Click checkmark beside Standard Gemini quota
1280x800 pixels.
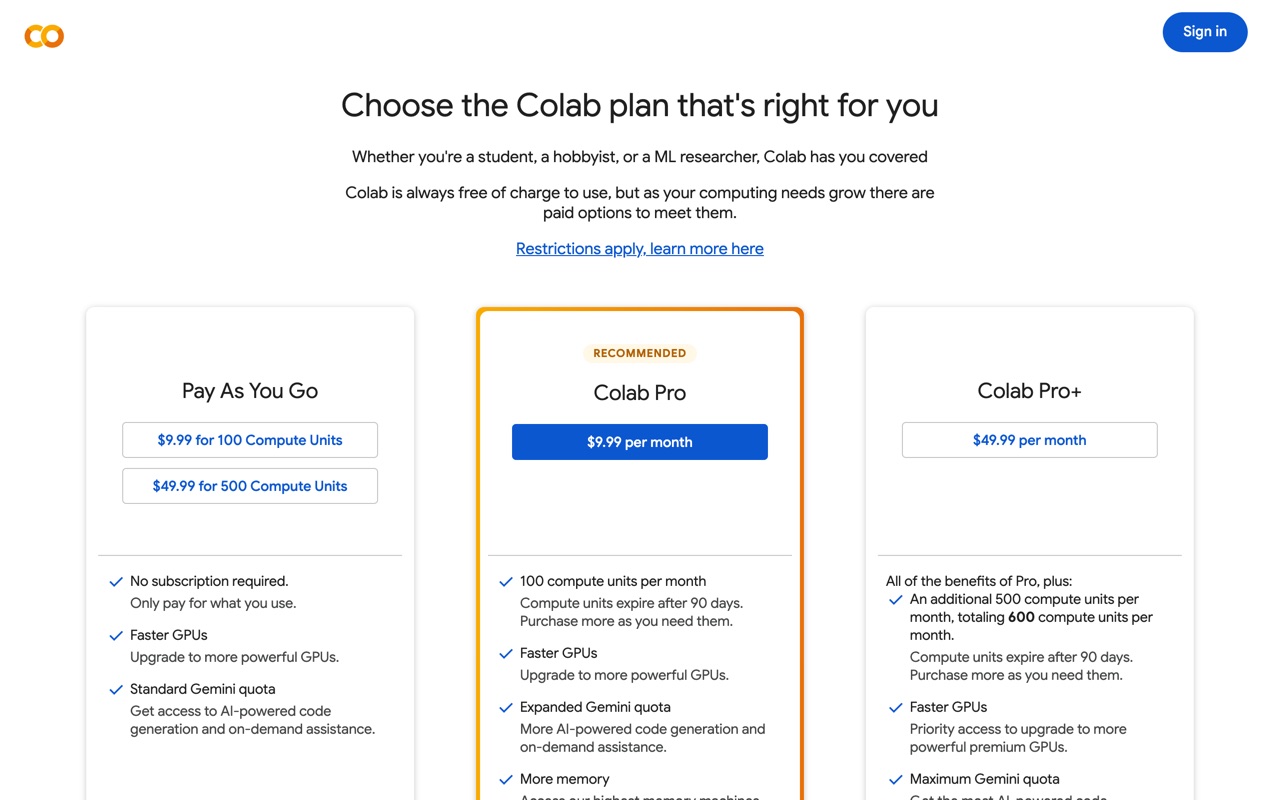click(x=116, y=689)
